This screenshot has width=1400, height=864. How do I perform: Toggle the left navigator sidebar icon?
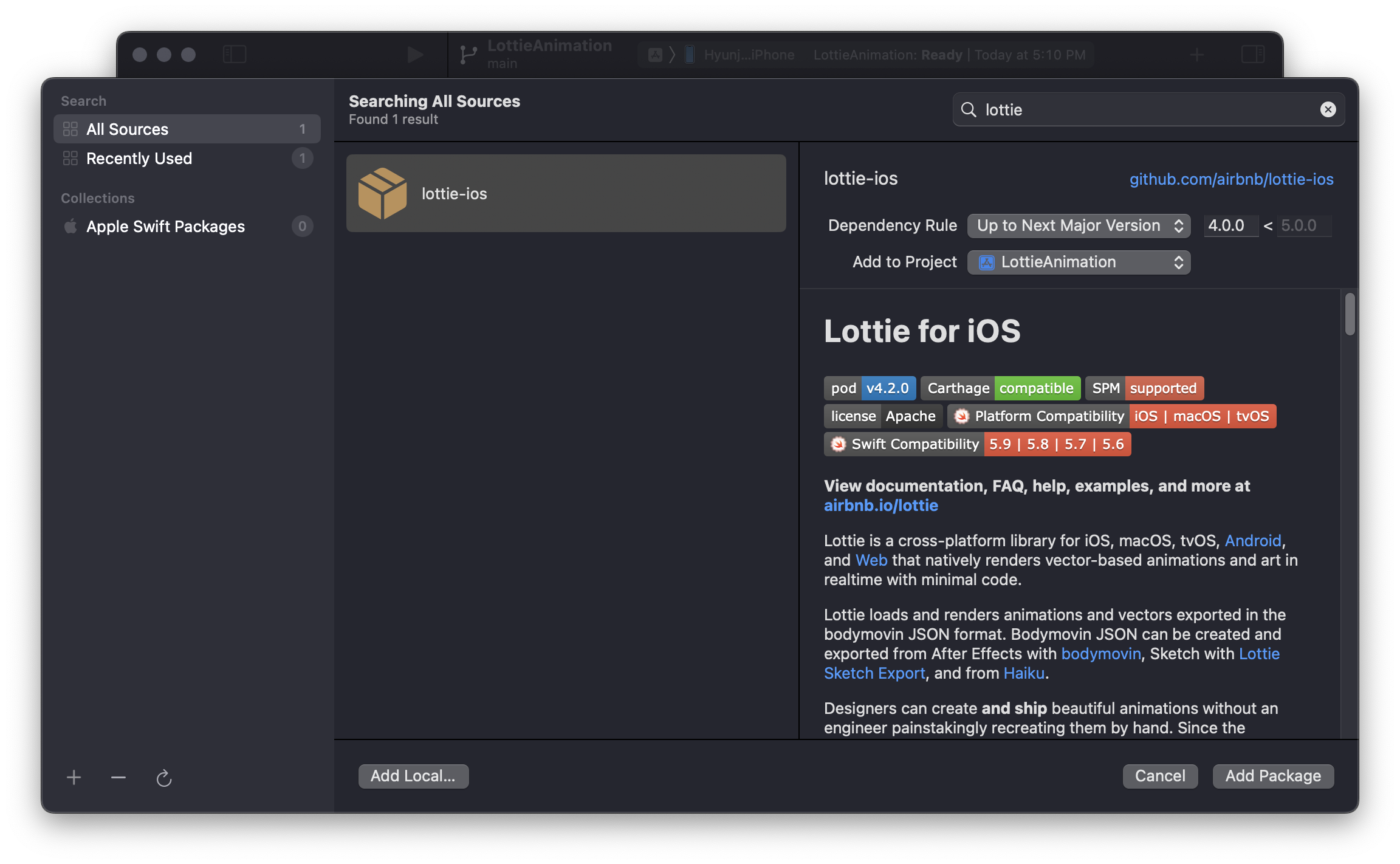pyautogui.click(x=235, y=55)
